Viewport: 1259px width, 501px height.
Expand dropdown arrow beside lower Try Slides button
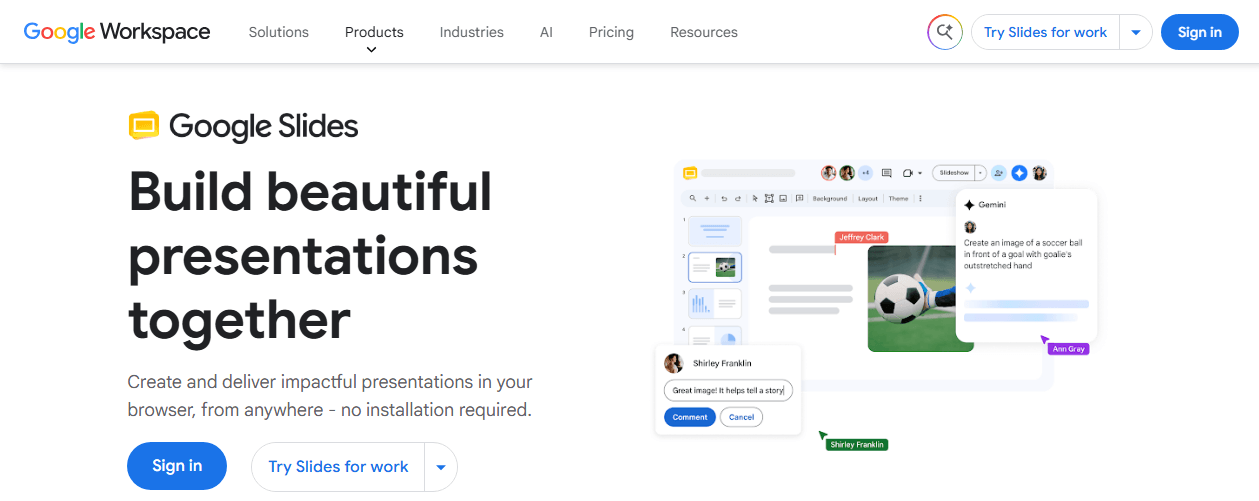click(x=441, y=467)
